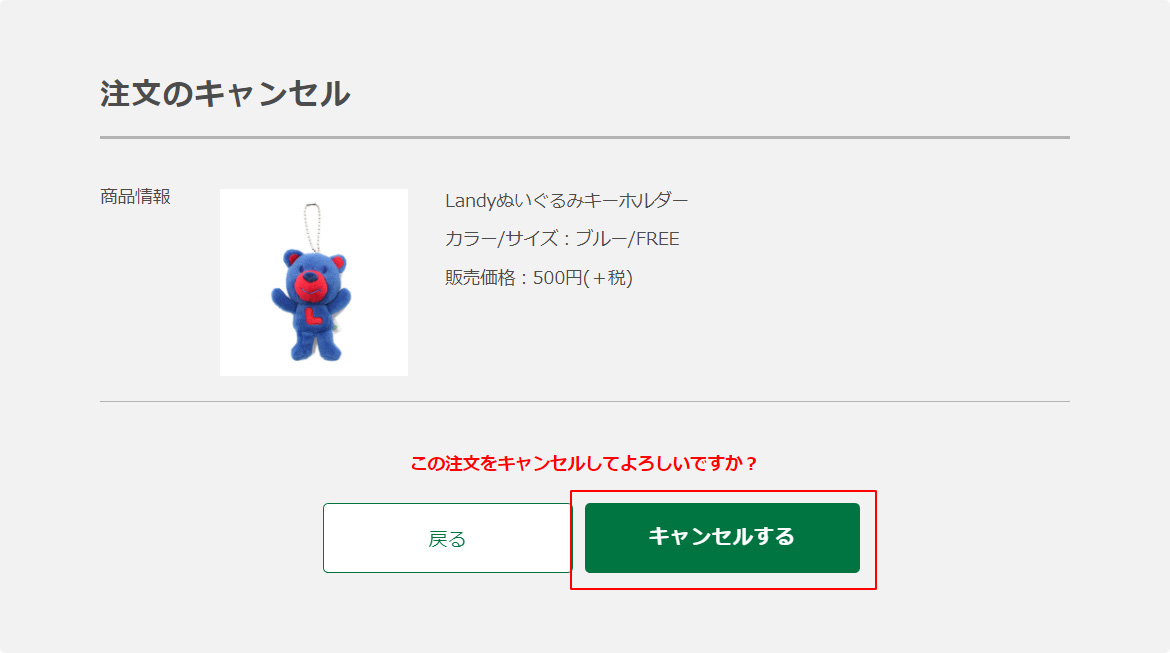Click the 500円 amount in the price
This screenshot has height=653, width=1170.
557,278
